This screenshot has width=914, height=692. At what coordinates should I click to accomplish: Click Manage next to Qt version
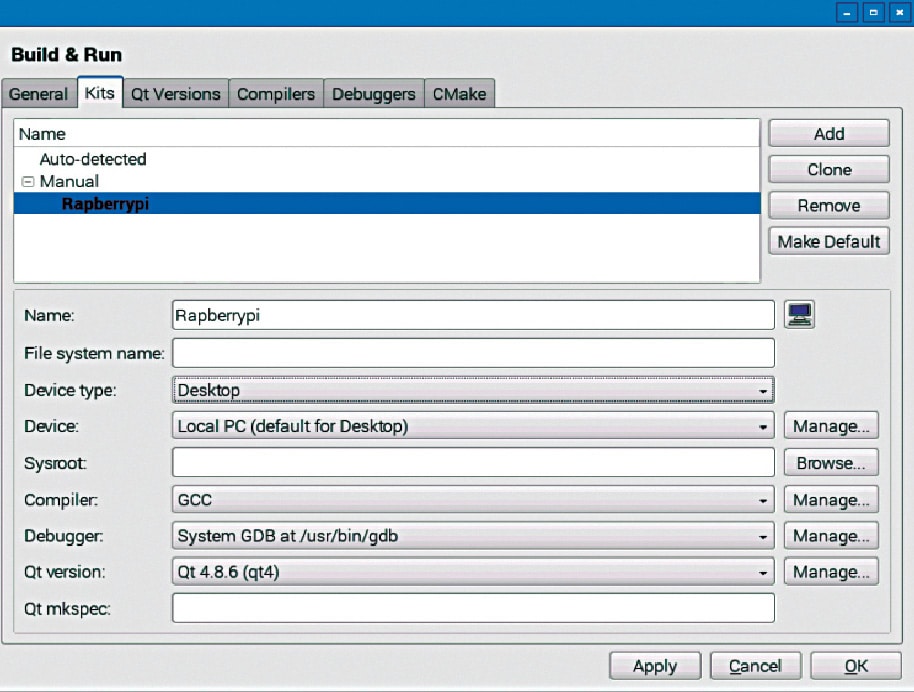(x=831, y=572)
